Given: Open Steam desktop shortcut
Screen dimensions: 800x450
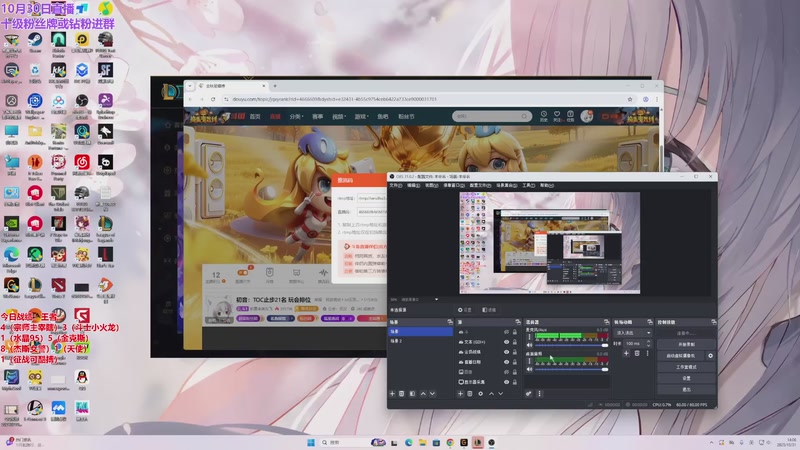Looking at the screenshot, I should 35,43.
